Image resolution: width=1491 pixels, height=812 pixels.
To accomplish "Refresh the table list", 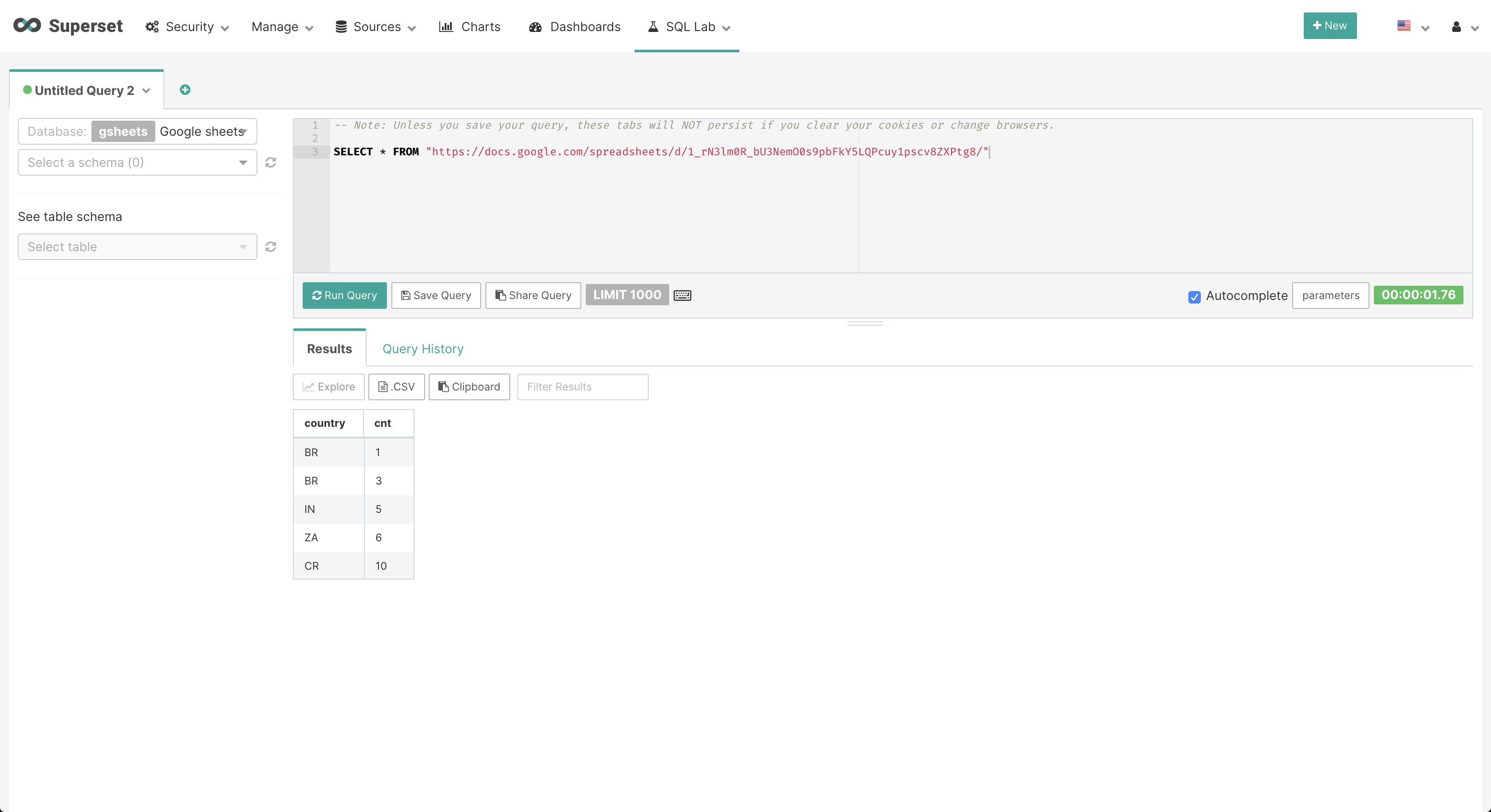I will pos(270,247).
